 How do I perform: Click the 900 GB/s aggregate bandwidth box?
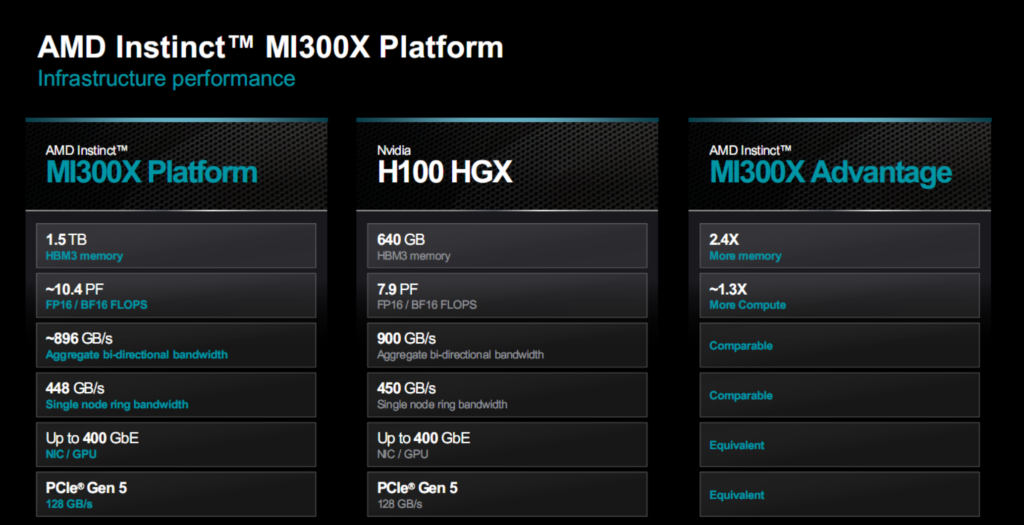(507, 345)
